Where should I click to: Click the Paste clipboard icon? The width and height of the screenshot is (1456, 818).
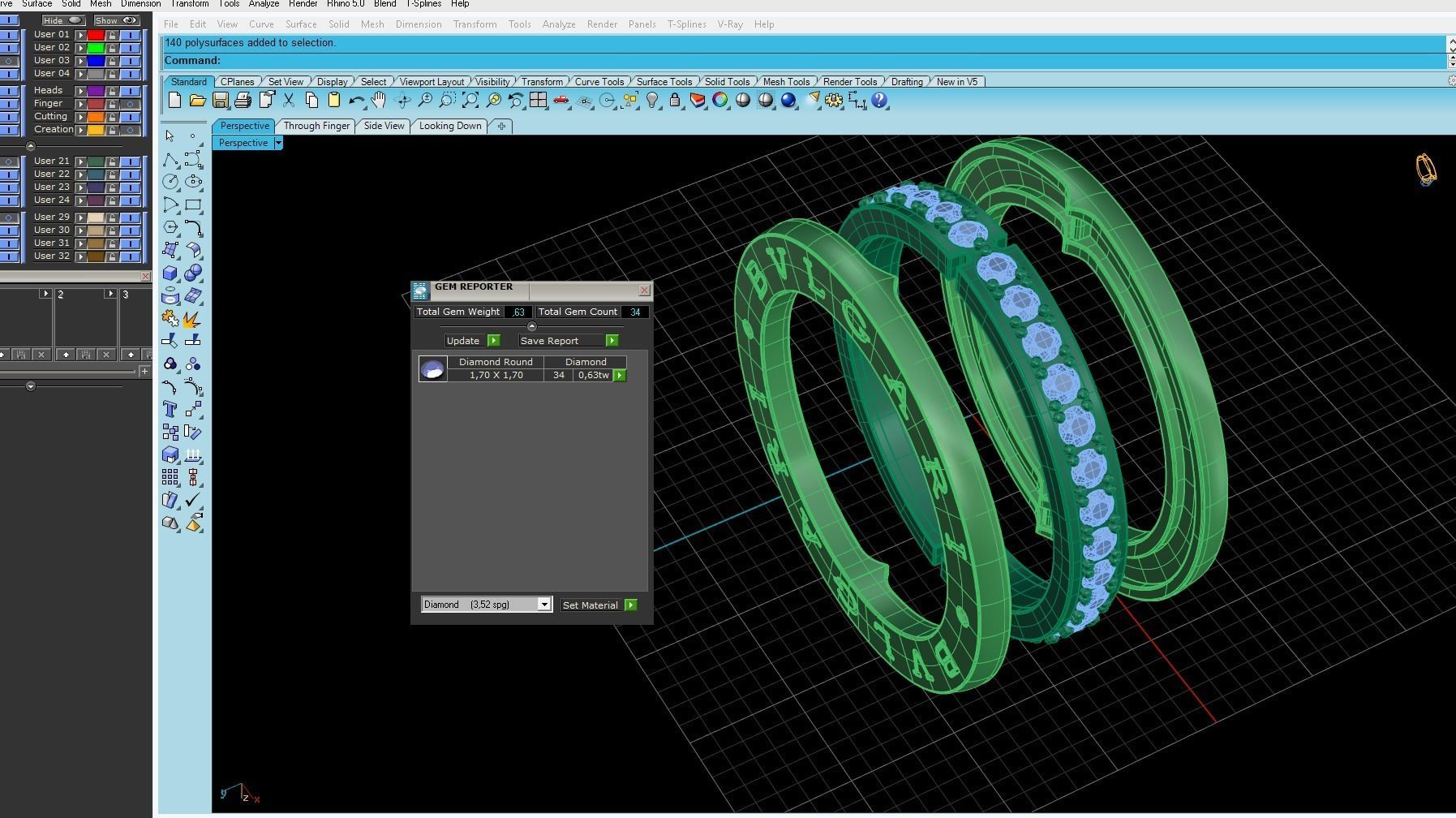pyautogui.click(x=333, y=101)
